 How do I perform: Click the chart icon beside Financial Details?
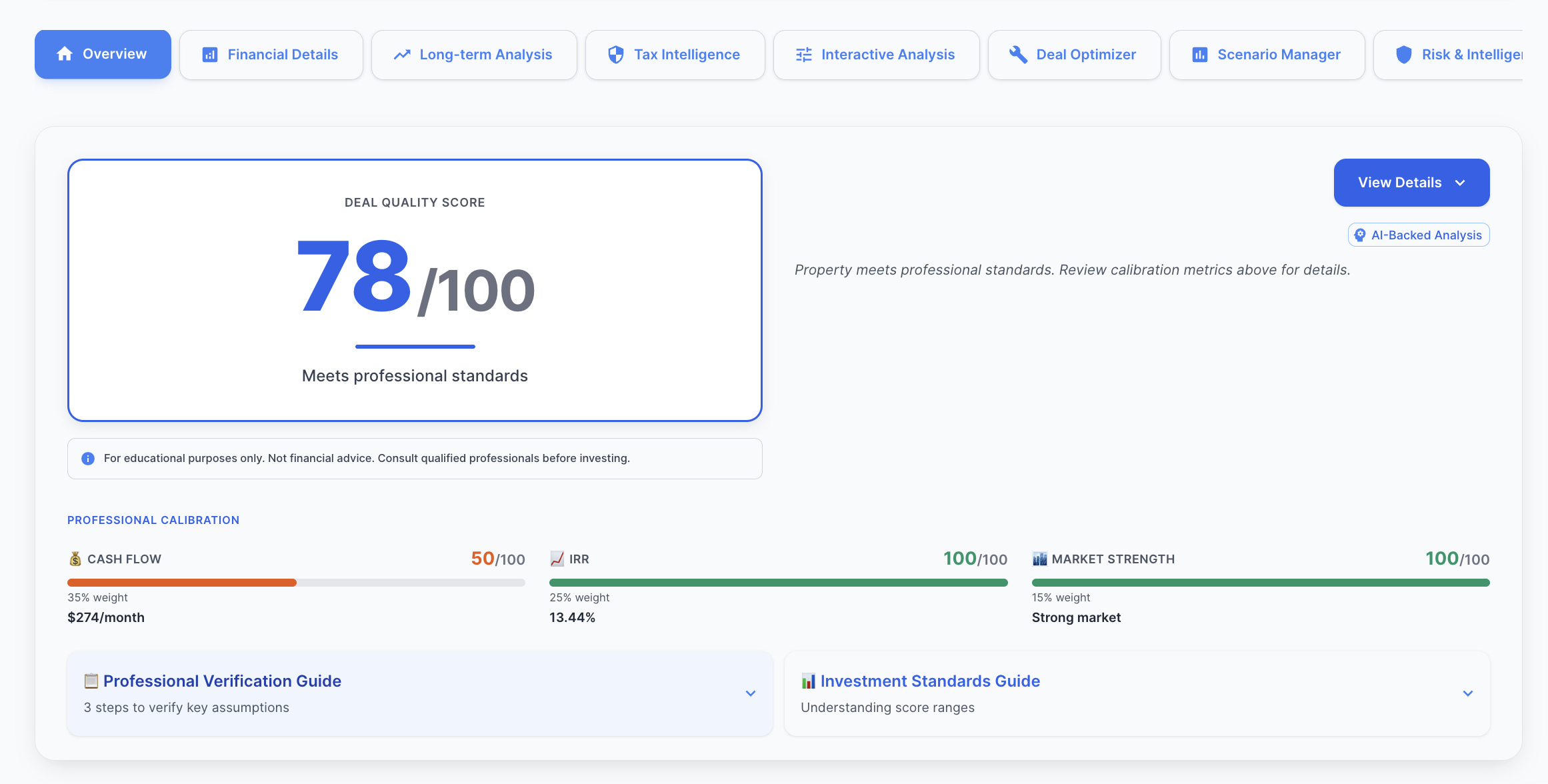(210, 55)
